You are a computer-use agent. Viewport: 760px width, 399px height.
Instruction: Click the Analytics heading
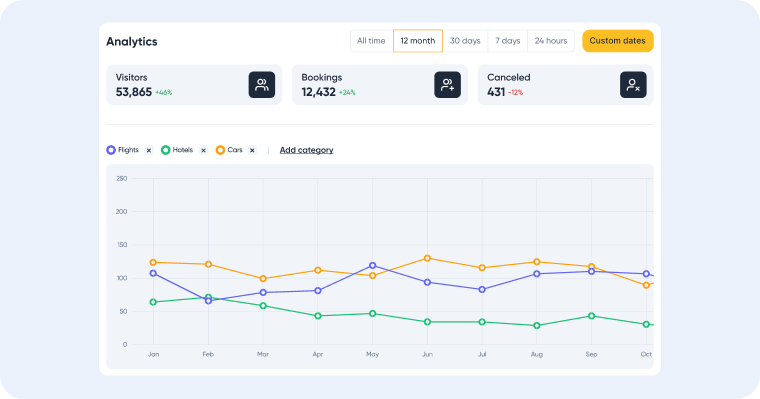(x=132, y=42)
